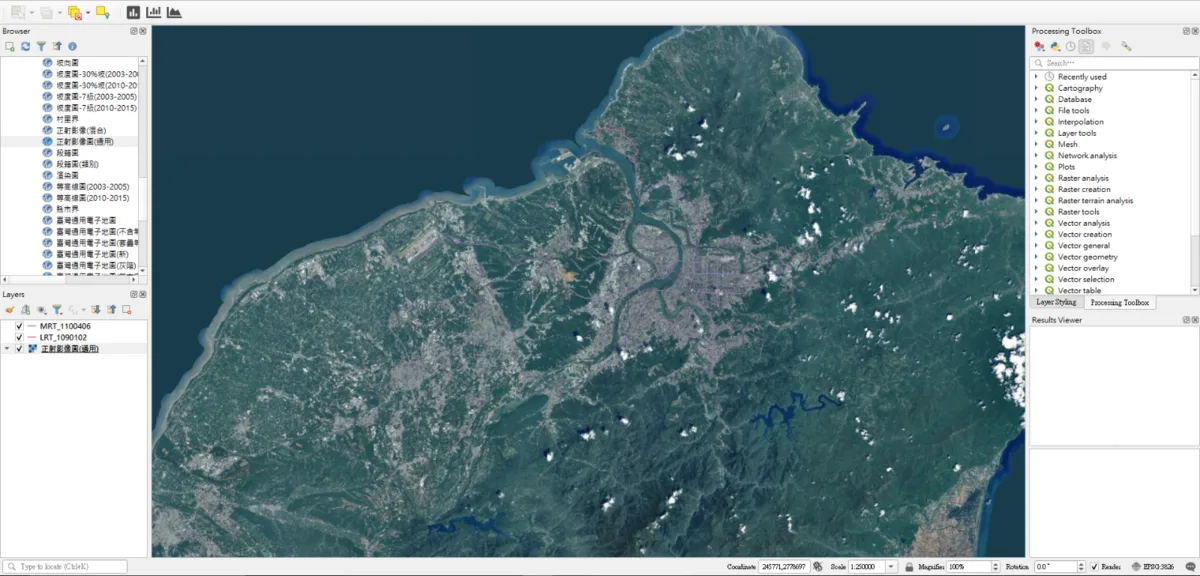Click the Browser filter funnel icon
This screenshot has width=1200, height=576.
point(41,46)
